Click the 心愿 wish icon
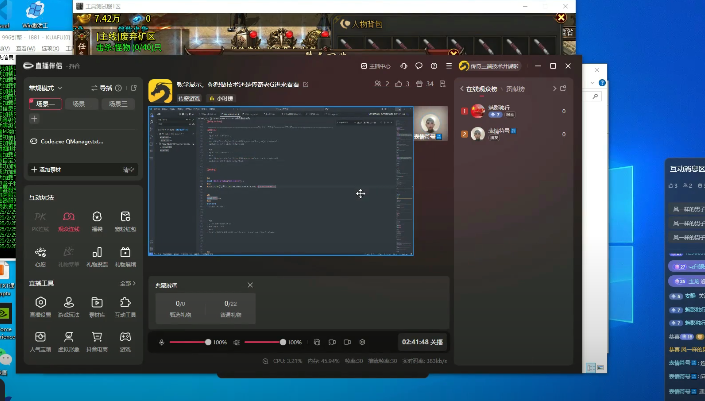 click(40, 254)
